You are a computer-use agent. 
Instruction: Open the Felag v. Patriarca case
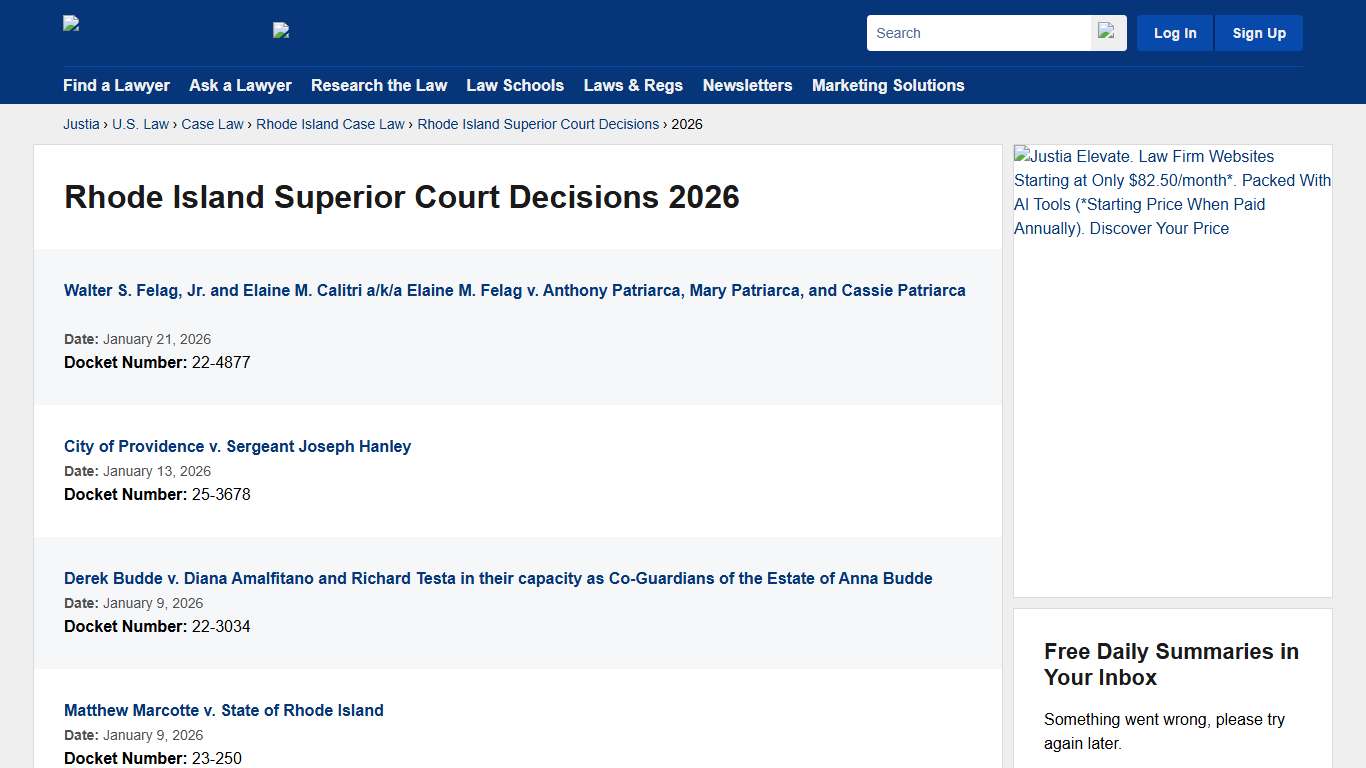[514, 290]
